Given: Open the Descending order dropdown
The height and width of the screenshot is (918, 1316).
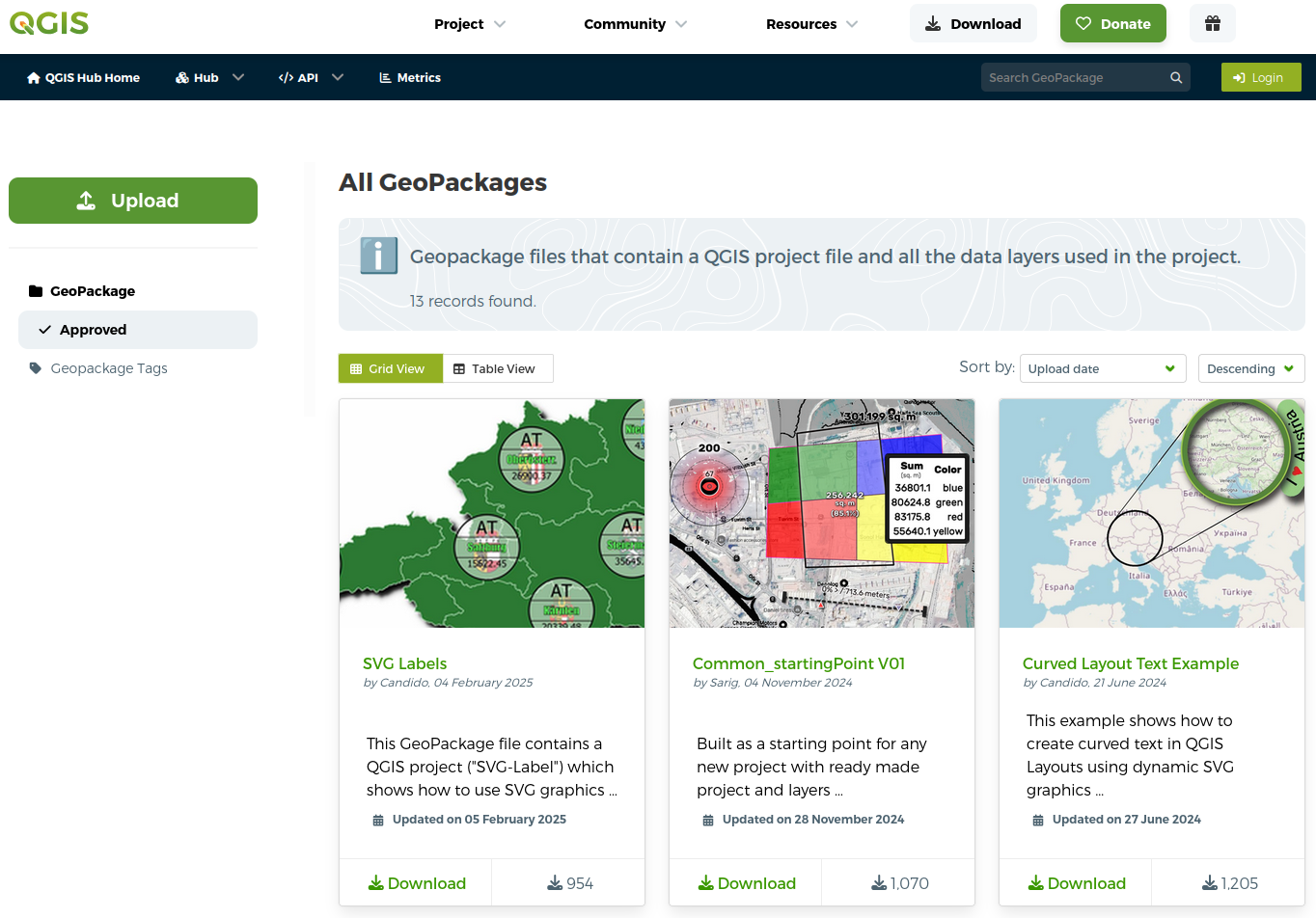Looking at the screenshot, I should [1251, 368].
